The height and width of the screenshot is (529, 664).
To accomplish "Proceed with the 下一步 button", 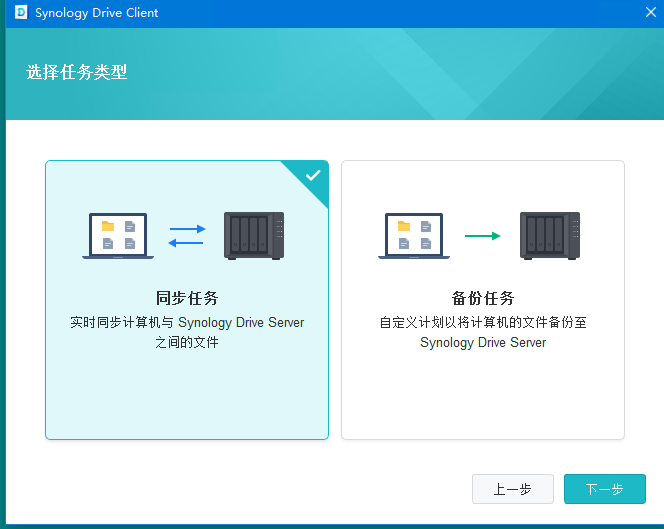I will [x=604, y=489].
